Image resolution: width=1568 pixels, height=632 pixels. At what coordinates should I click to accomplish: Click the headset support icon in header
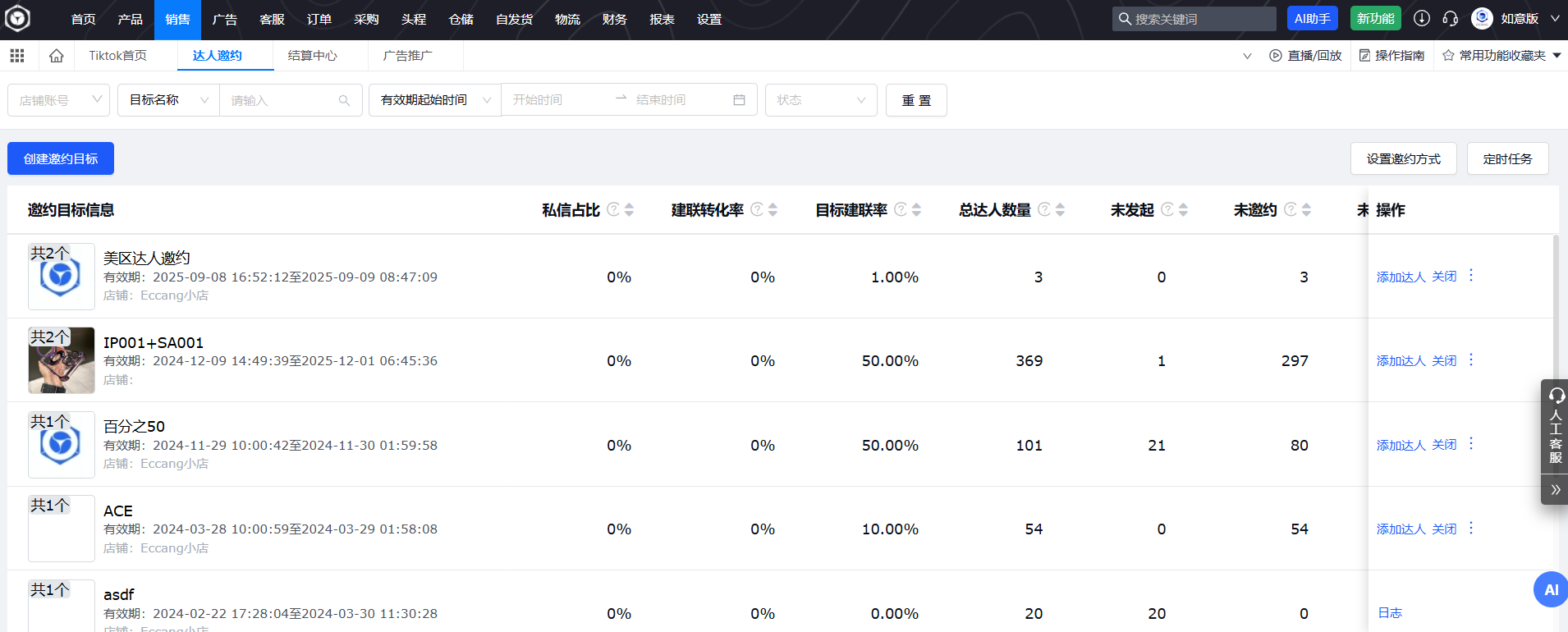pyautogui.click(x=1451, y=19)
